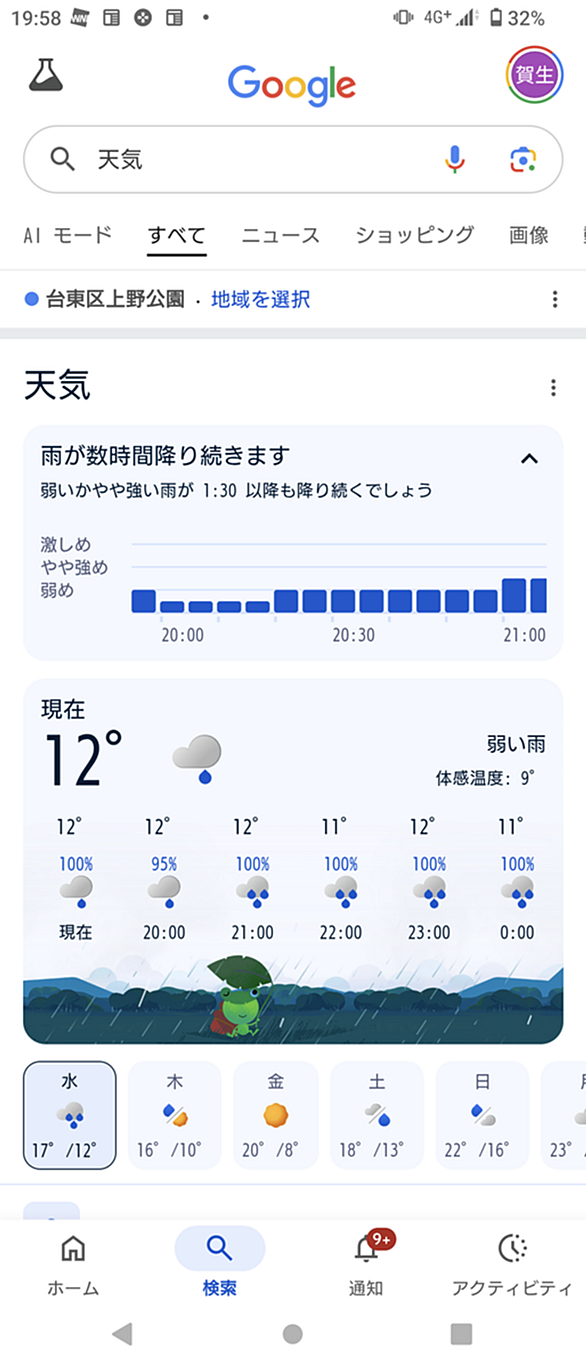586x1368 pixels.
Task: Open 通知 bell with 9+ badge
Action: point(366,1264)
